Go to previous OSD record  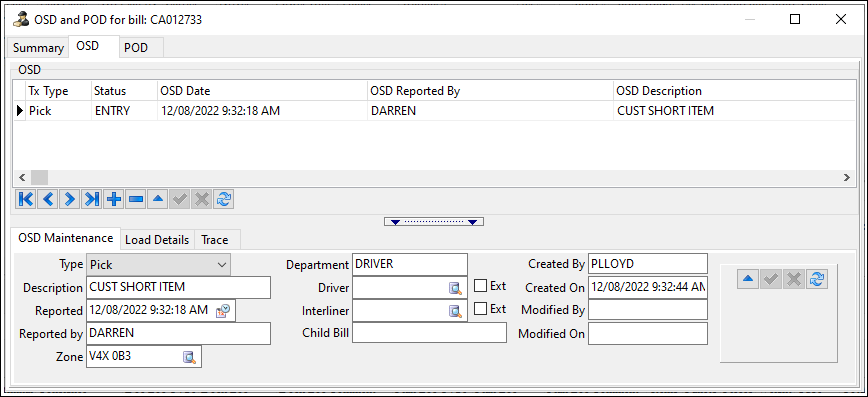(48, 199)
